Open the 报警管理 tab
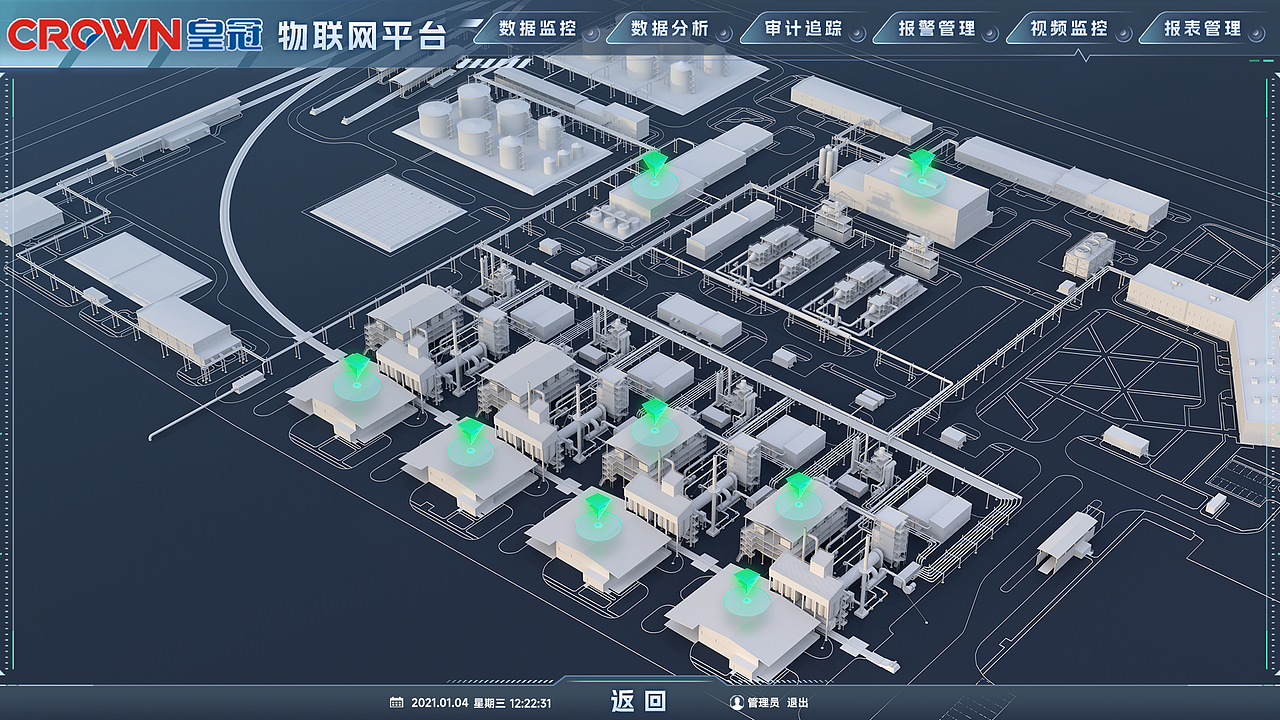The image size is (1280, 720). tap(938, 29)
